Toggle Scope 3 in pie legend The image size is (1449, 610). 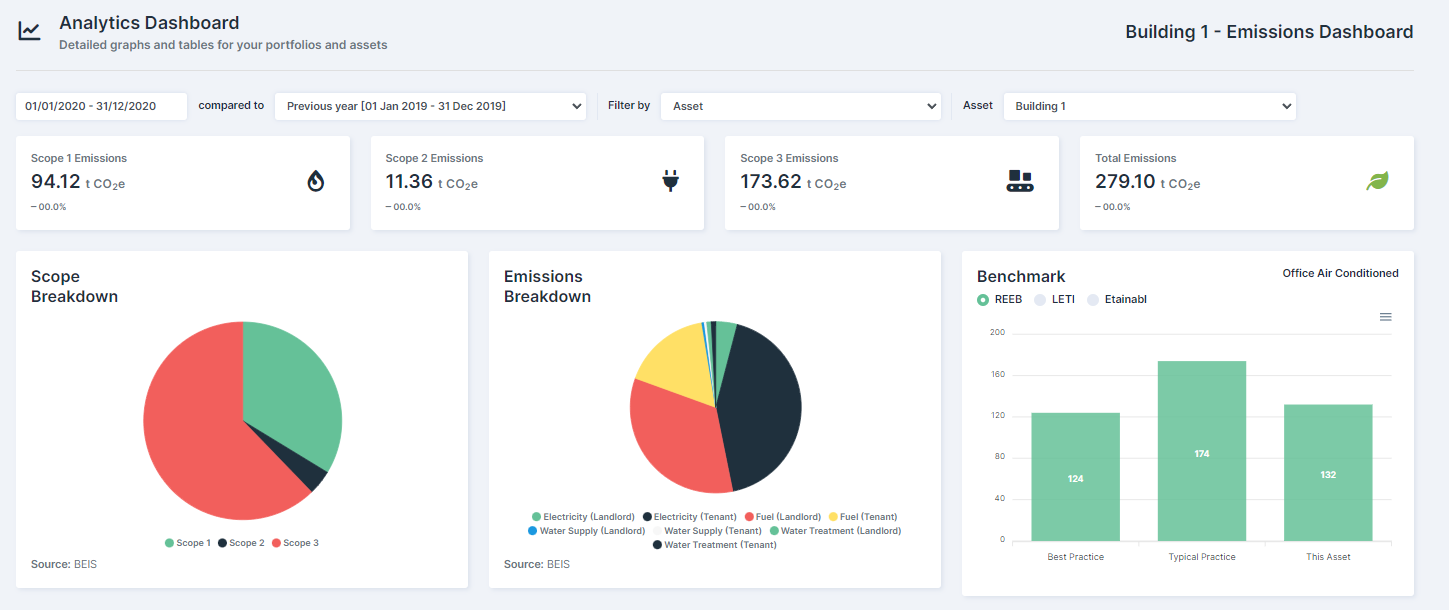[295, 543]
